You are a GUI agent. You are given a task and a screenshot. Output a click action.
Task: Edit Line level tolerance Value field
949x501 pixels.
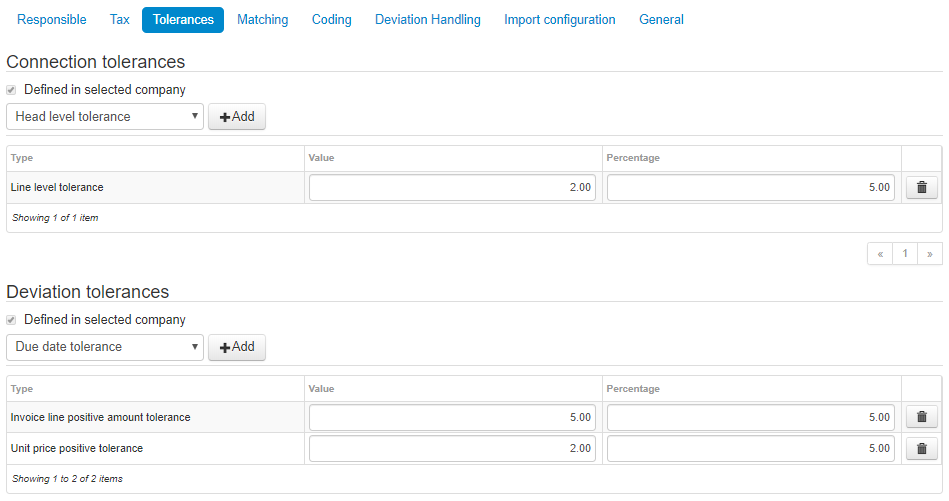pos(452,188)
